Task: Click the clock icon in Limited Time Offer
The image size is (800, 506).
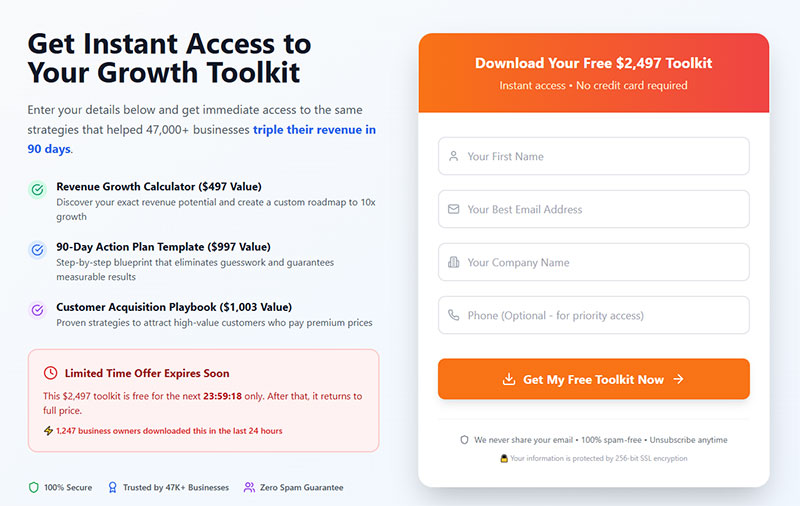Action: pos(51,373)
